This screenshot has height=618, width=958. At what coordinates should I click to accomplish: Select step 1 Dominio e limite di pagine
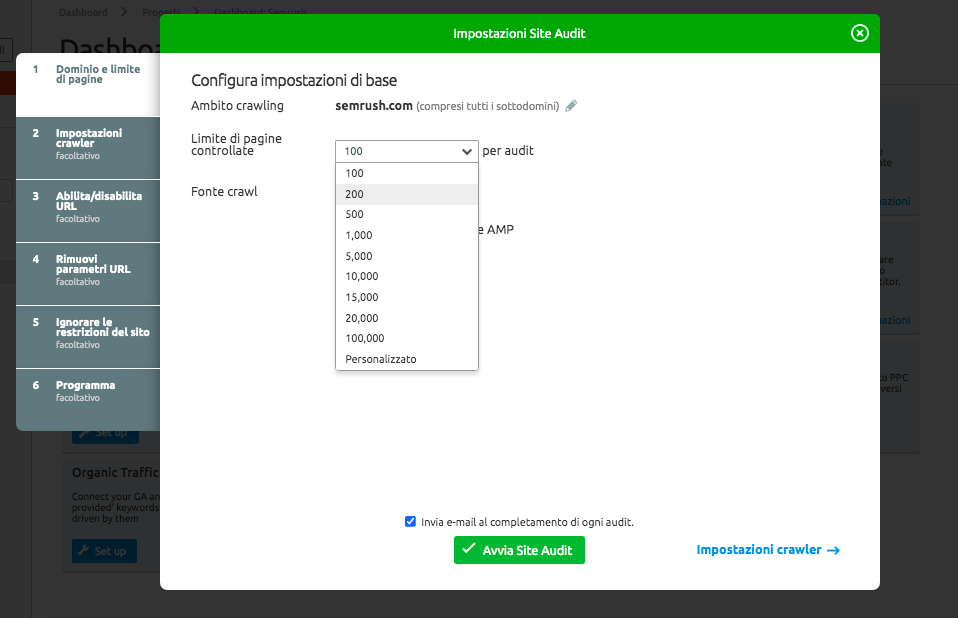point(88,84)
